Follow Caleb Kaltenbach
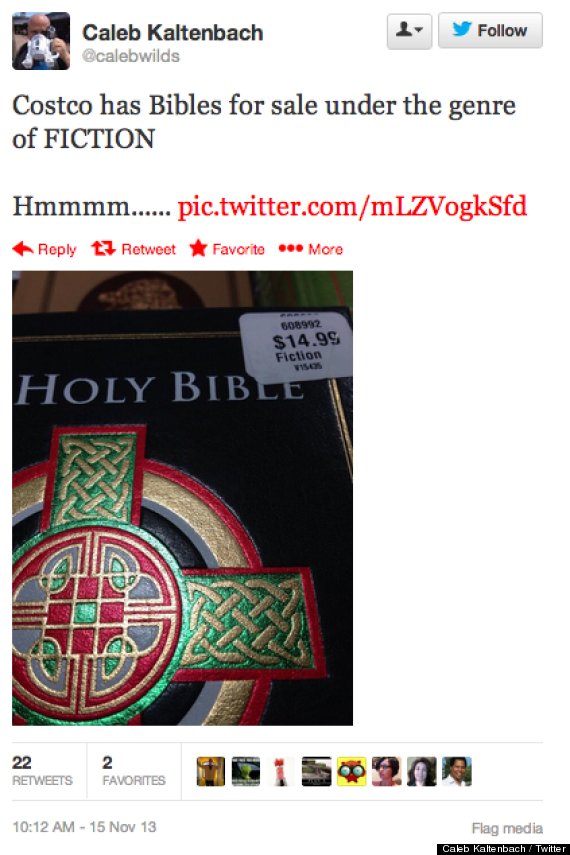The height and width of the screenshot is (855, 570). pyautogui.click(x=490, y=31)
